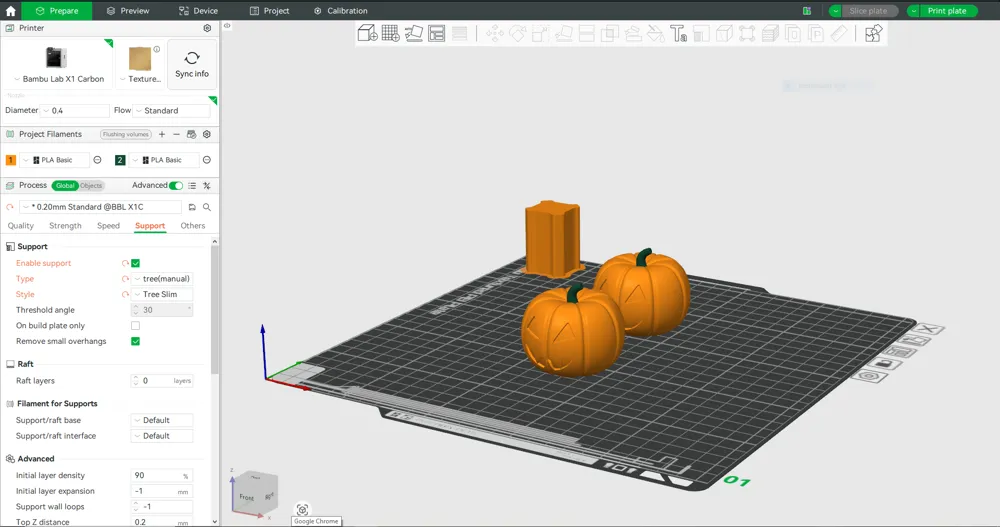Viewport: 1000px width, 527px height.
Task: Click the Sync info icon
Action: click(192, 64)
